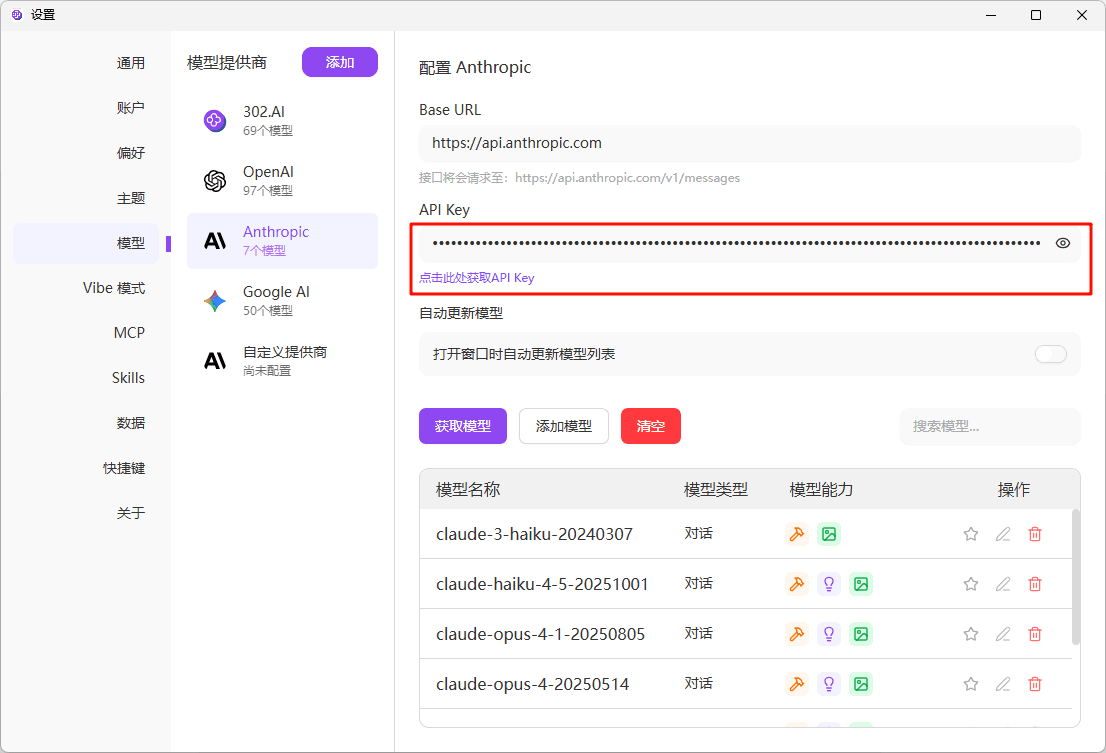Open the Vibe 模式 settings section
The image size is (1106, 753).
[114, 288]
